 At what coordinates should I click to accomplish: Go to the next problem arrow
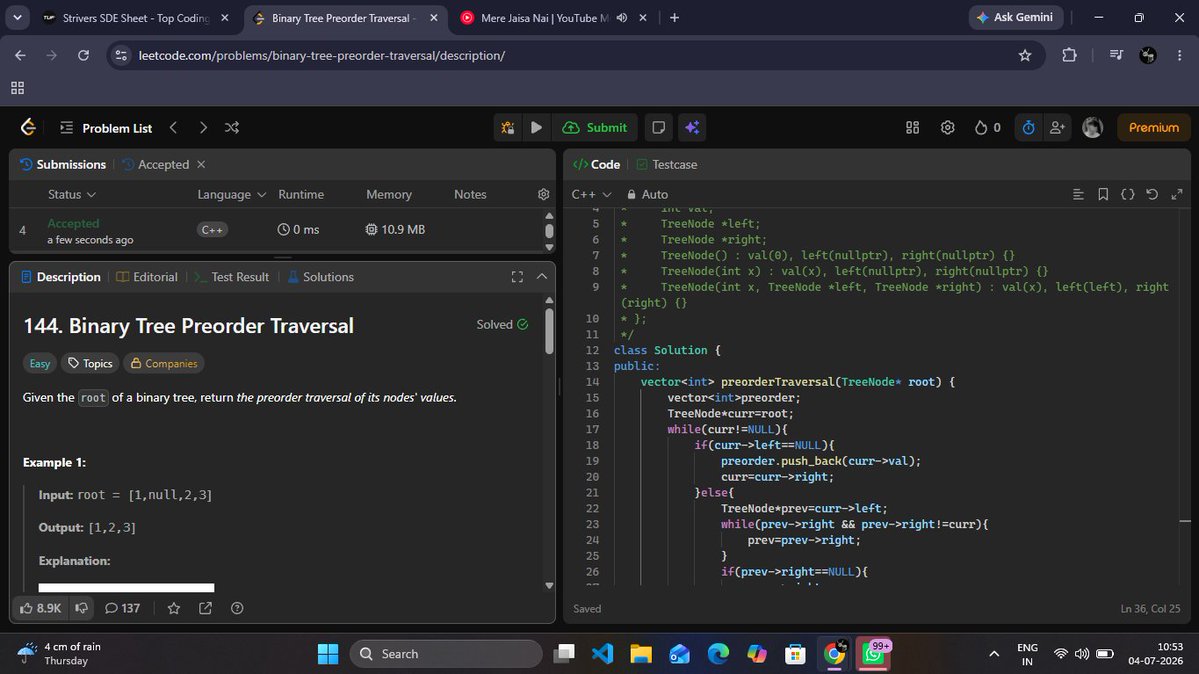pyautogui.click(x=203, y=128)
